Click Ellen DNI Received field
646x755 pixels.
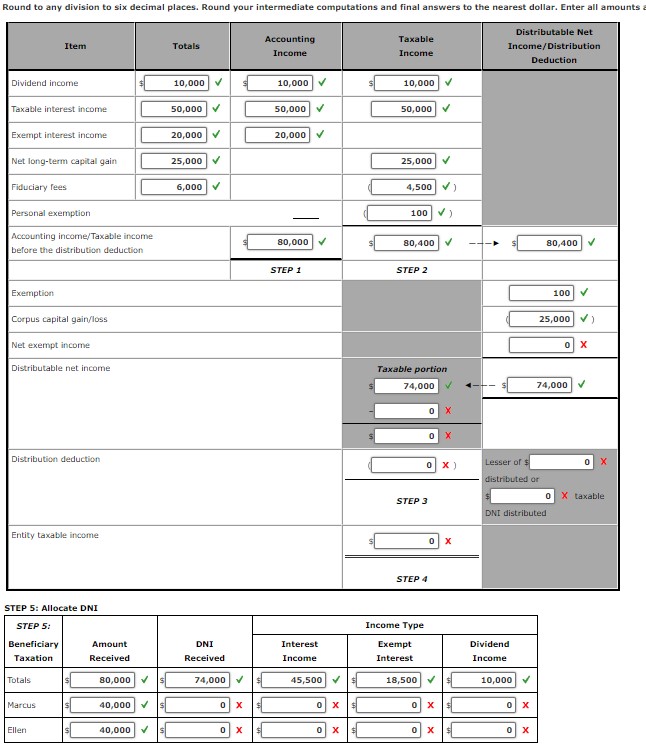197,730
